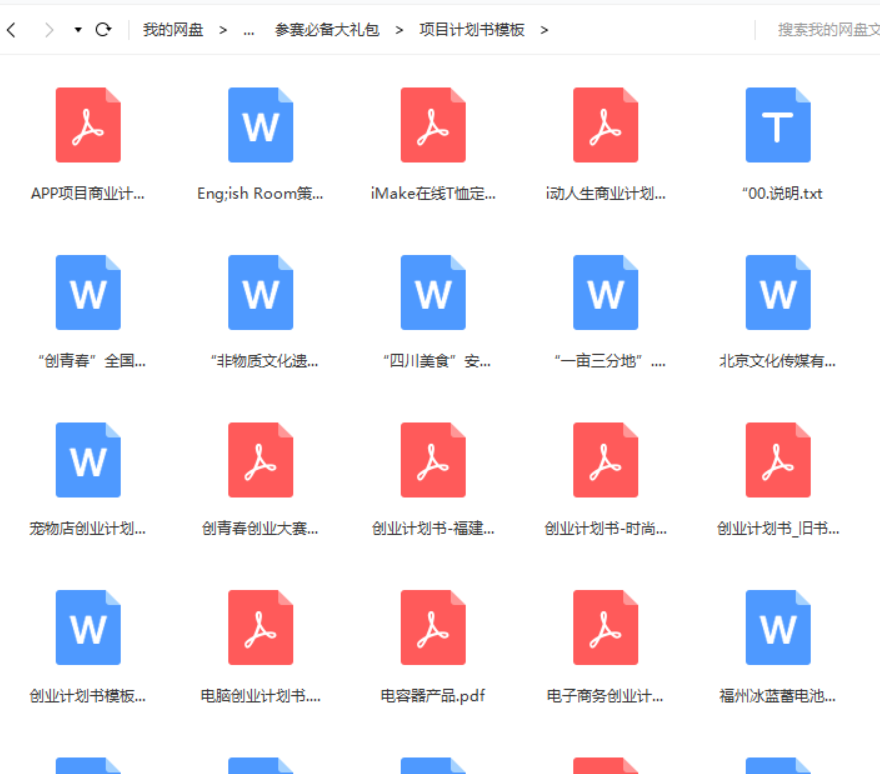
Task: Open the 宠物店创业计划… Word icon
Action: coord(88,460)
